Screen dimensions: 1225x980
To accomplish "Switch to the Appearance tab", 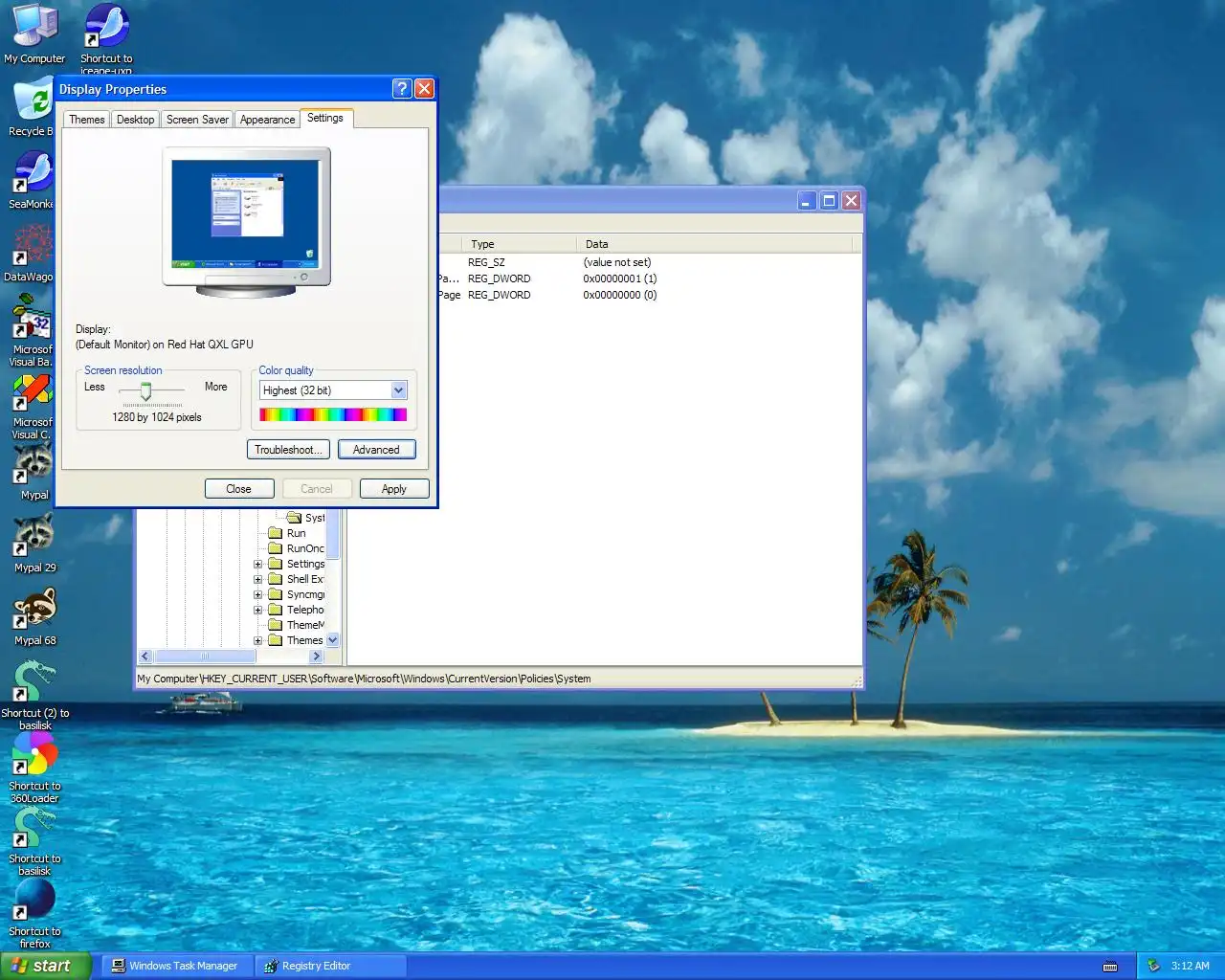I will click(267, 120).
